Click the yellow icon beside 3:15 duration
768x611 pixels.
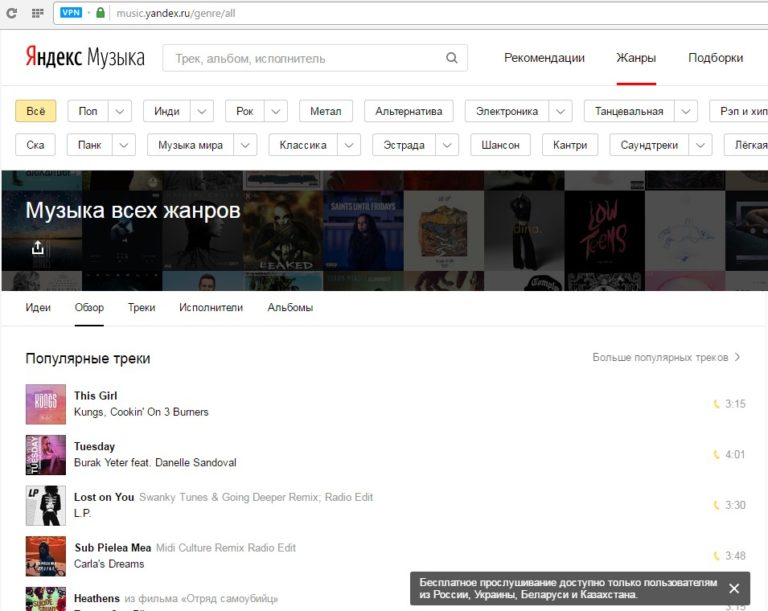[x=716, y=404]
